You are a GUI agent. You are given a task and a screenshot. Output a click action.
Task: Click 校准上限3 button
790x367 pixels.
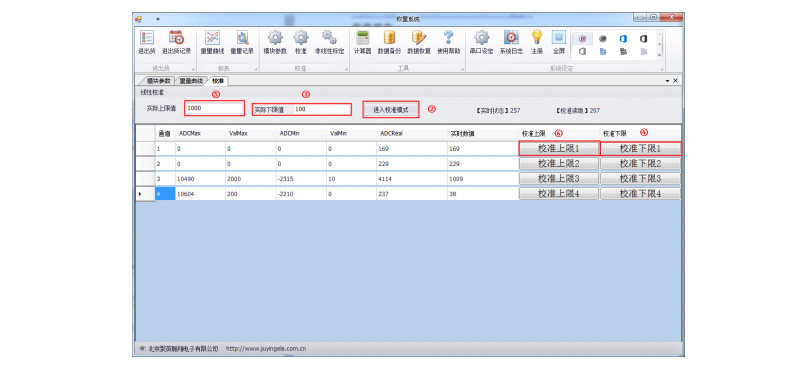pos(559,178)
